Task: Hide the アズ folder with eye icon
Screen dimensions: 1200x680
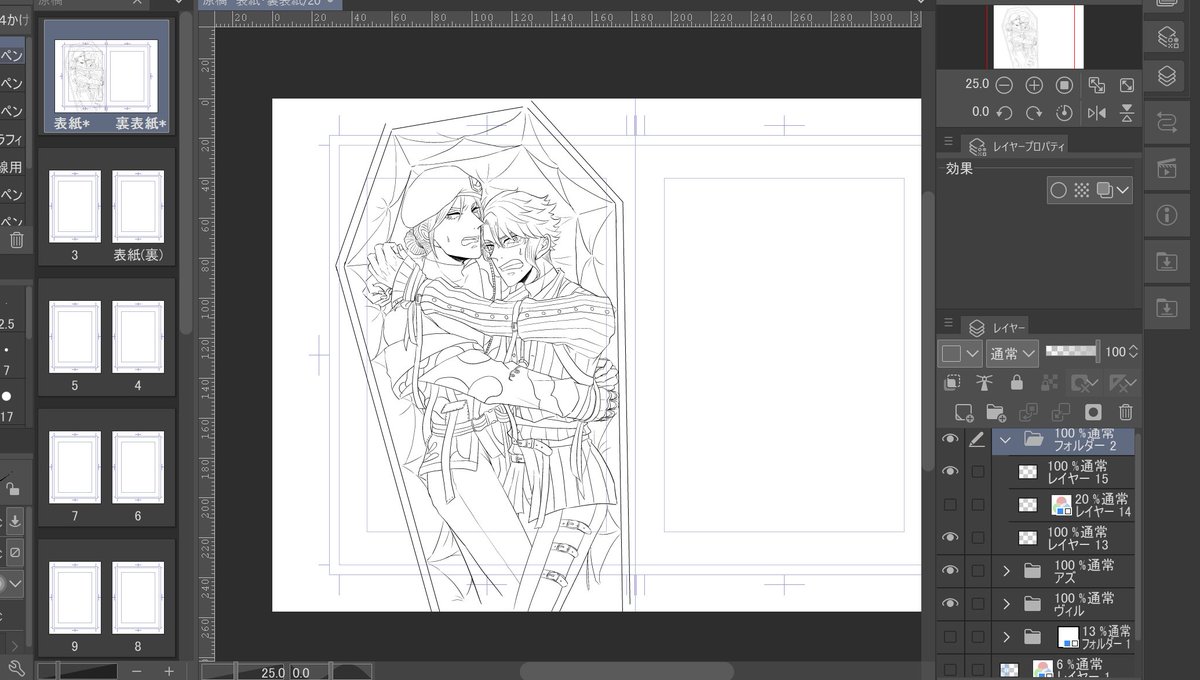Action: coord(950,570)
